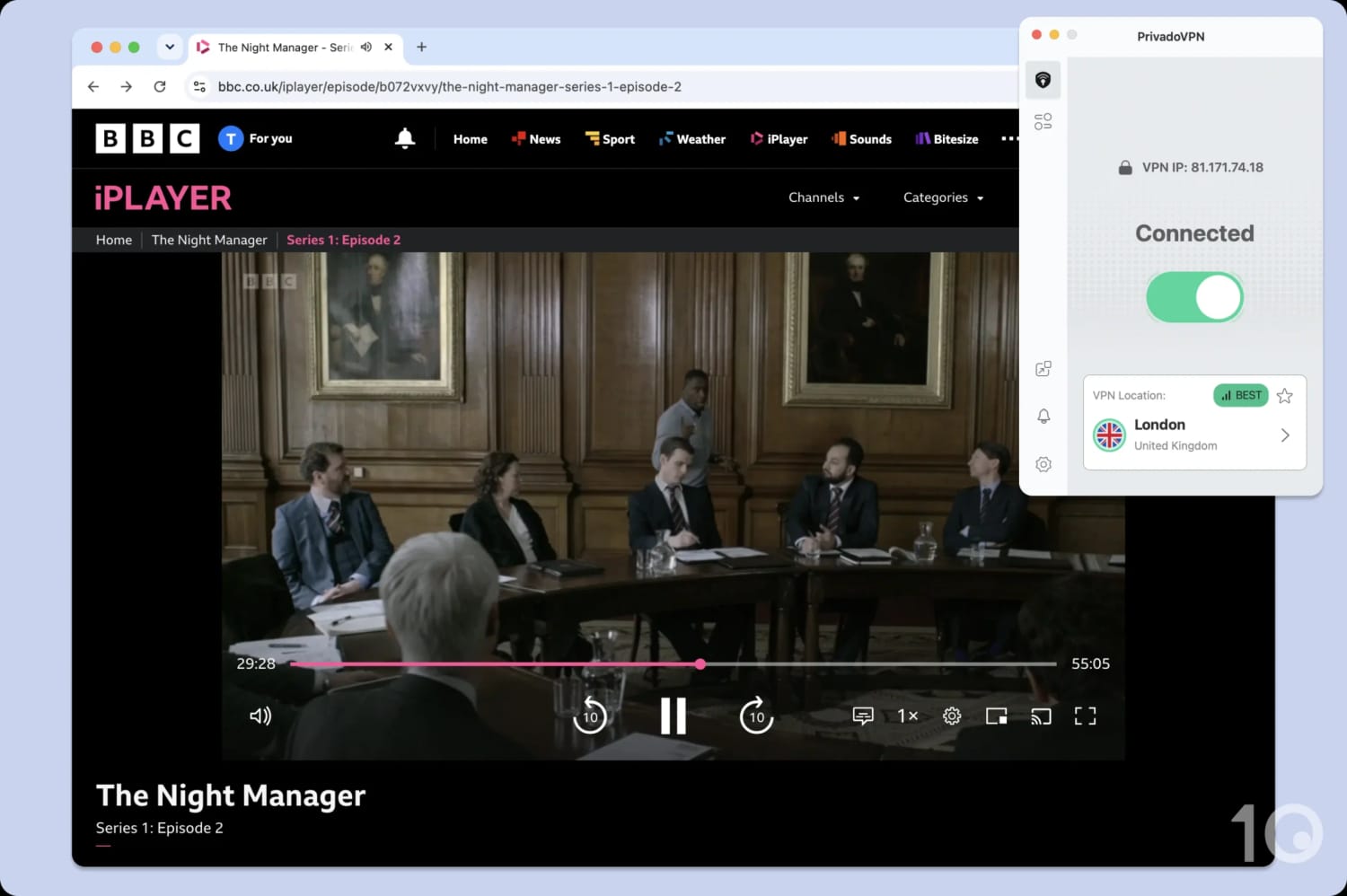Open the BBC Home nav link
The width and height of the screenshot is (1347, 896).
pyautogui.click(x=471, y=139)
